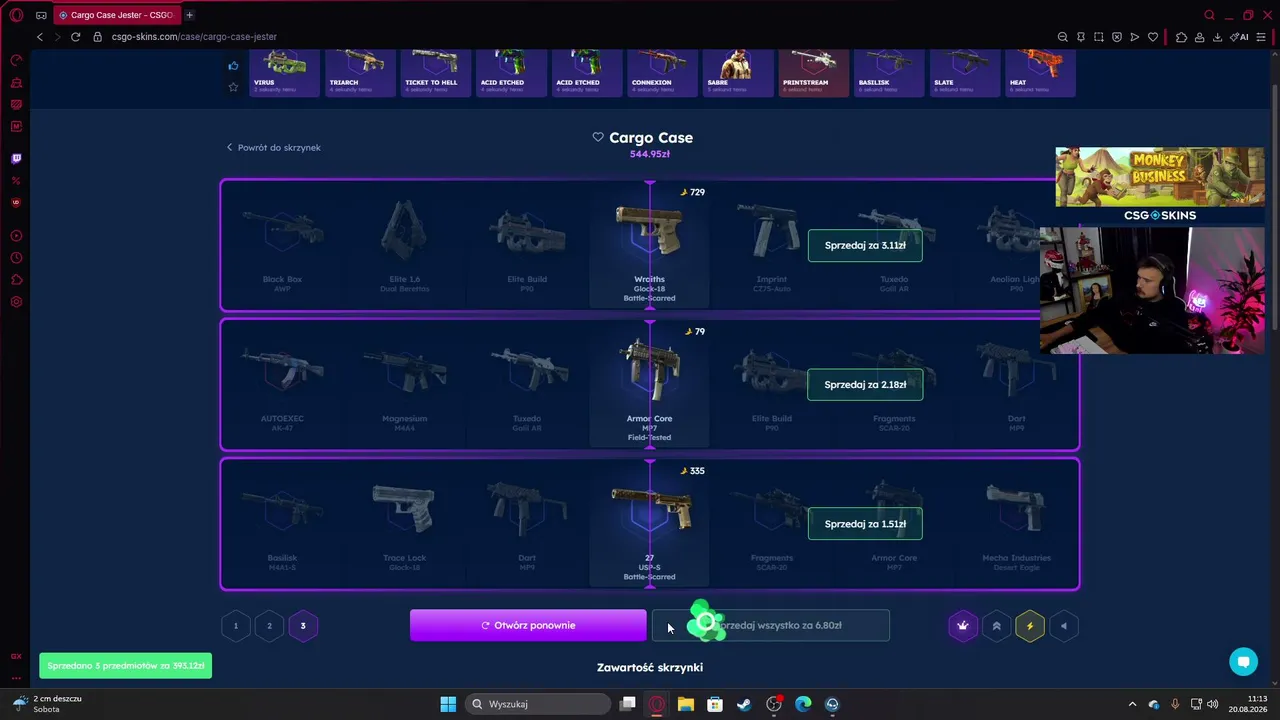Click the pin icon in the browser toolbar
This screenshot has height=720, width=1280.
1081,37
